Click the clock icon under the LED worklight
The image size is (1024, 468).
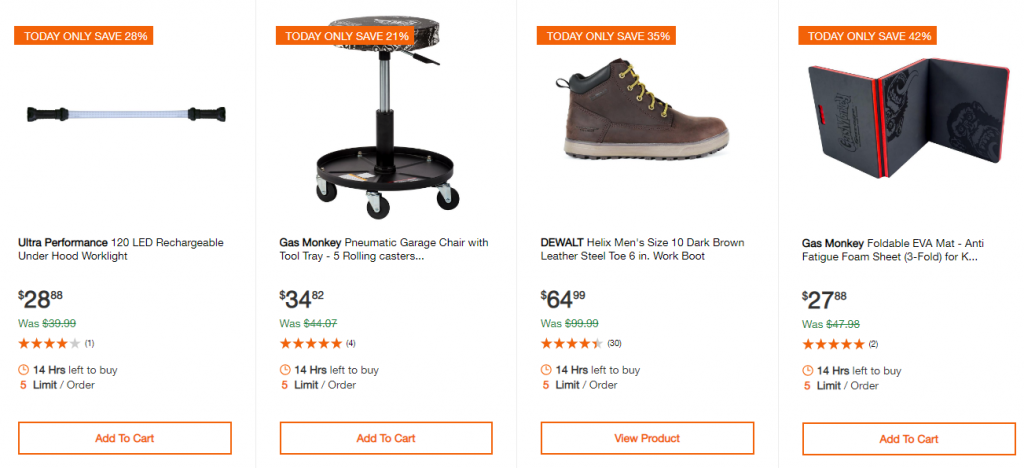point(24,370)
